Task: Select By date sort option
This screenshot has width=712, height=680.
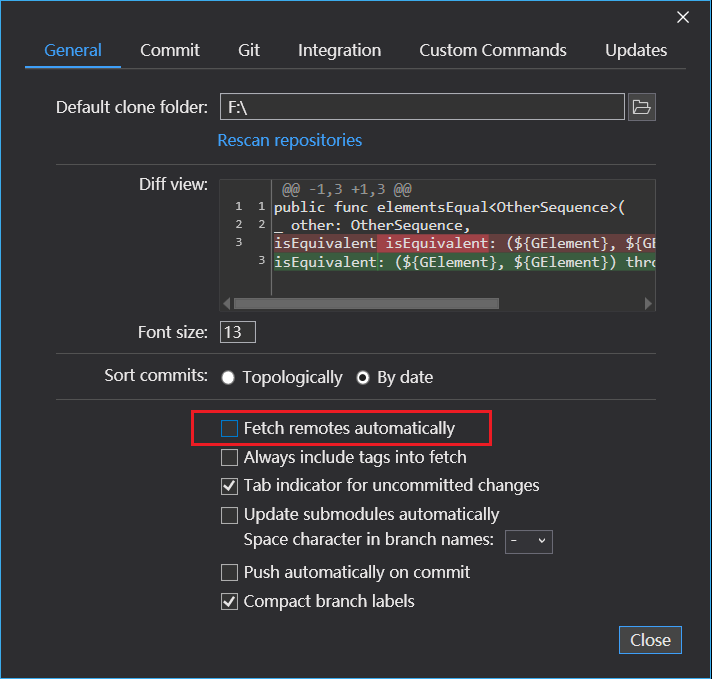Action: click(x=364, y=378)
